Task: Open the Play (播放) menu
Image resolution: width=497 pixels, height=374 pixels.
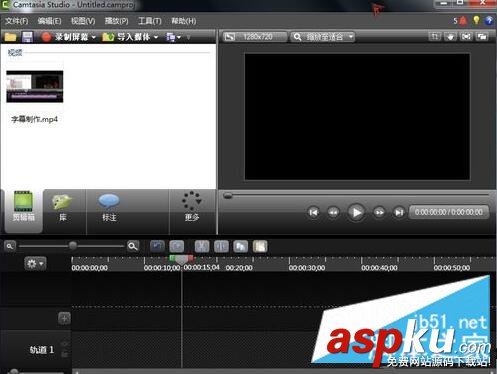Action: click(116, 21)
